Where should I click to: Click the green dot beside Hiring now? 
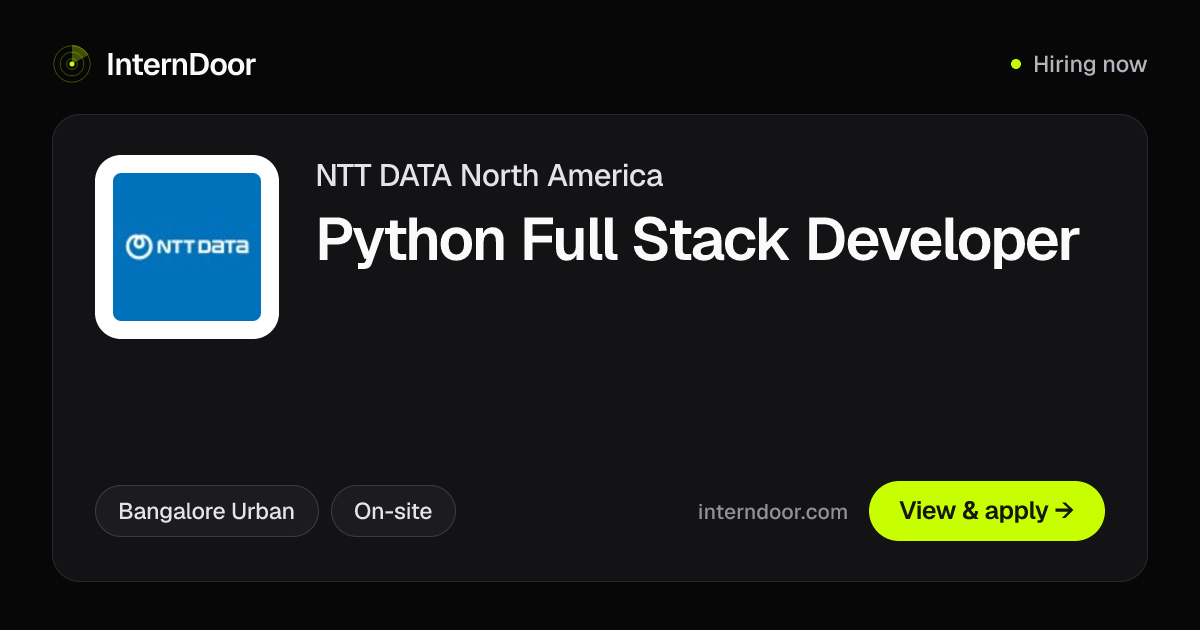1016,65
